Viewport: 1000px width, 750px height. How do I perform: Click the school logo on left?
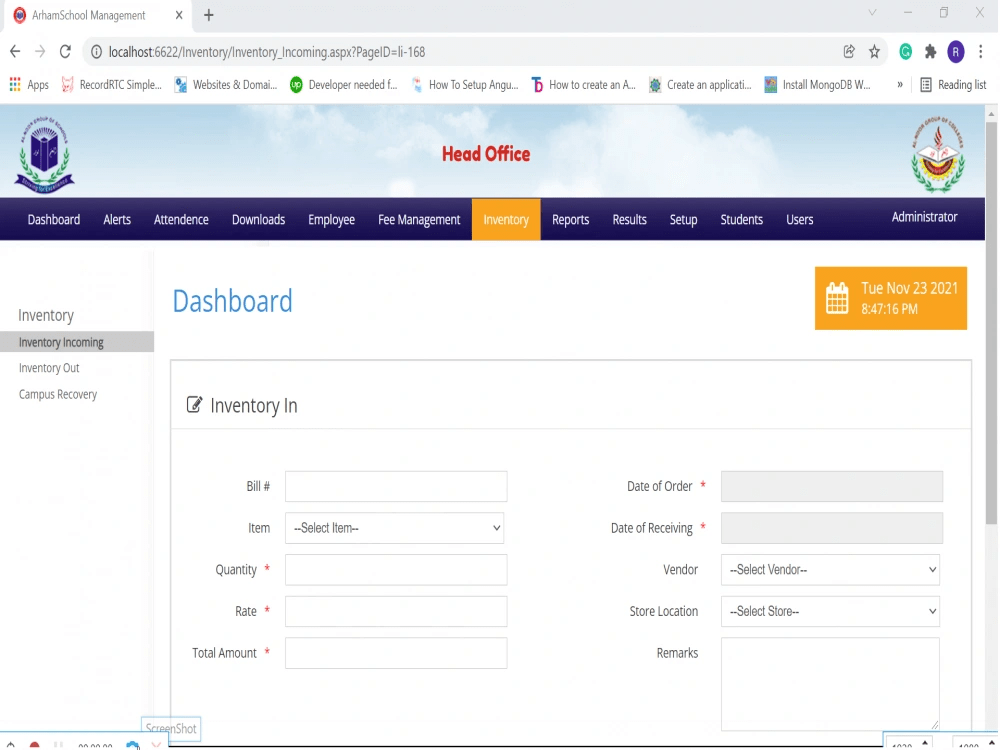[44, 155]
